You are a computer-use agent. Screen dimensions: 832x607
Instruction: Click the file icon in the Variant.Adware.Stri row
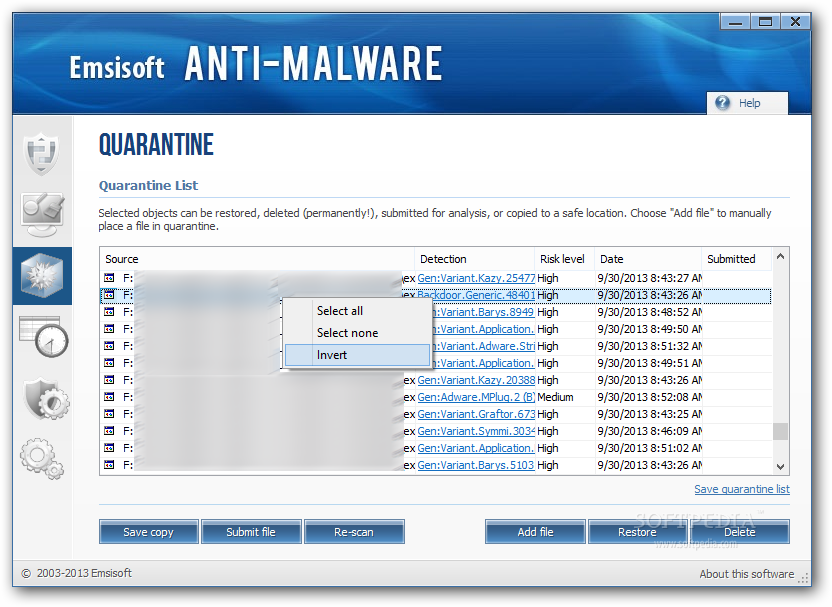(109, 345)
